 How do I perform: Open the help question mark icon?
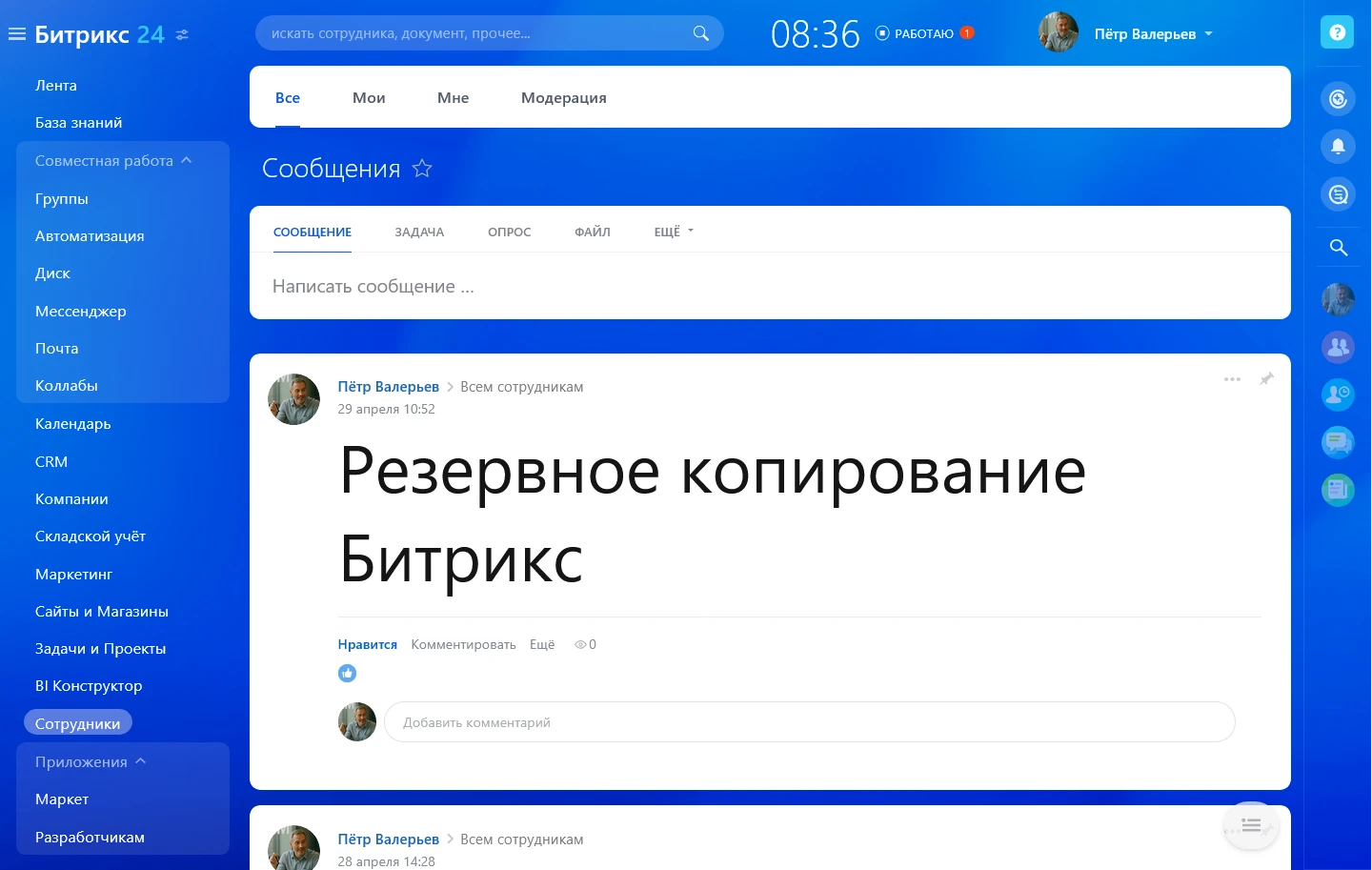click(1338, 31)
